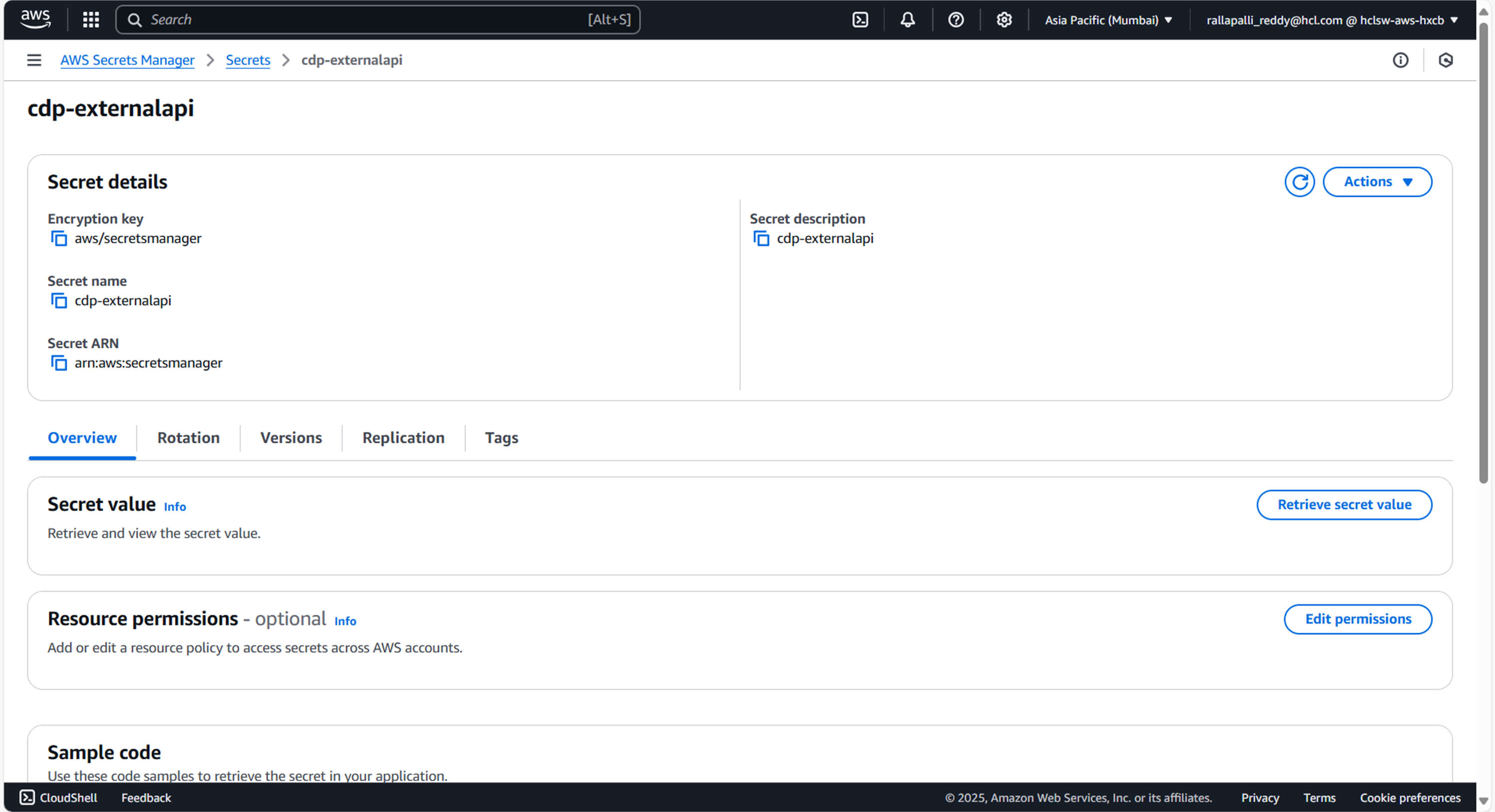Viewport: 1495px width, 812px height.
Task: Copy the Secret ARN value
Action: 59,363
